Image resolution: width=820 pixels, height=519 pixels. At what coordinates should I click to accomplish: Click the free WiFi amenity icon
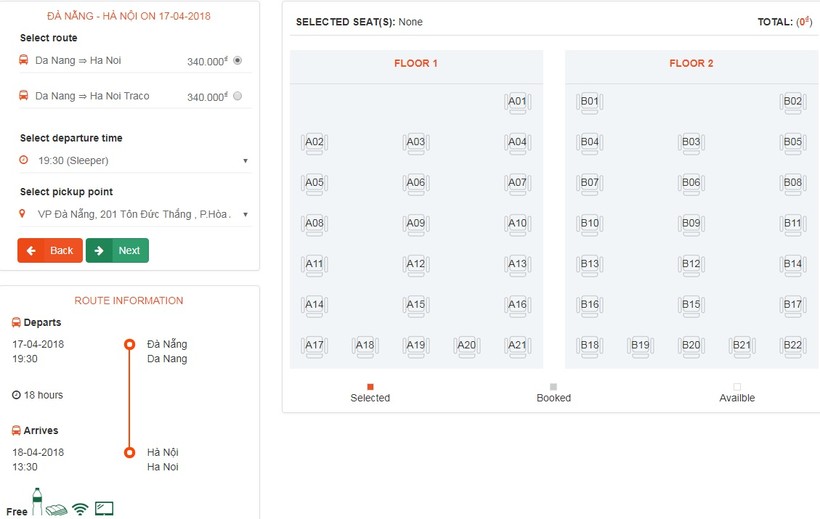[81, 509]
